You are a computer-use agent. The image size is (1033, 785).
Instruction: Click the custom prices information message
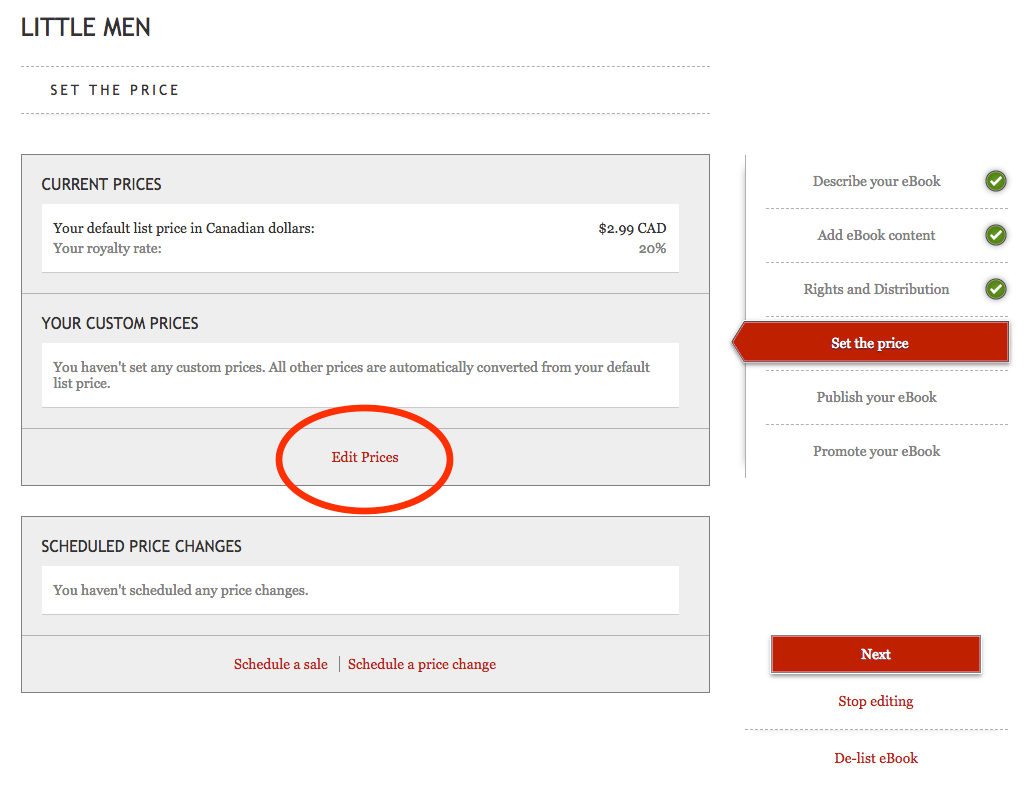(351, 375)
